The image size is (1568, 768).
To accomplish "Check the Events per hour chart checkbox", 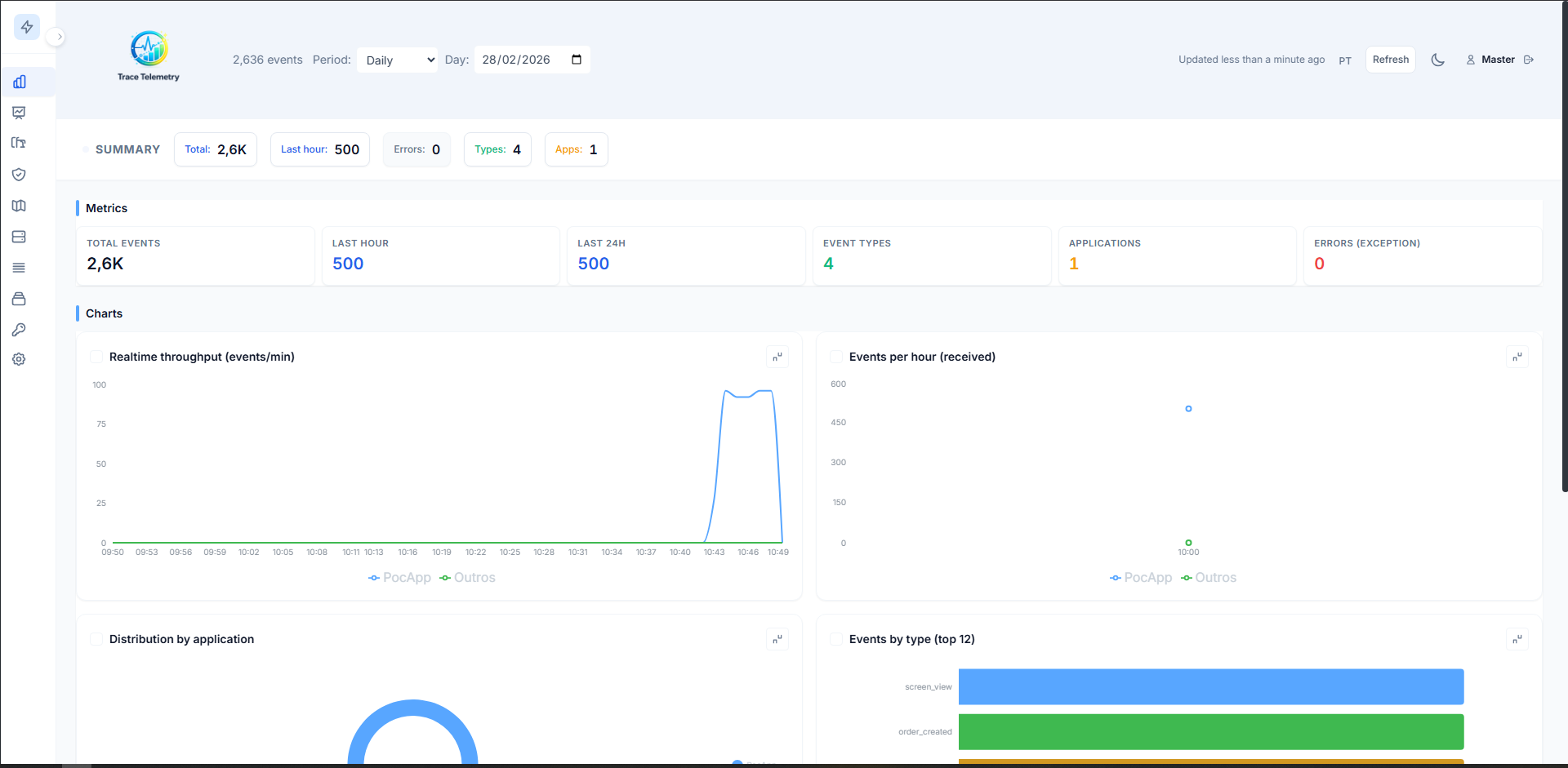I will coord(836,357).
